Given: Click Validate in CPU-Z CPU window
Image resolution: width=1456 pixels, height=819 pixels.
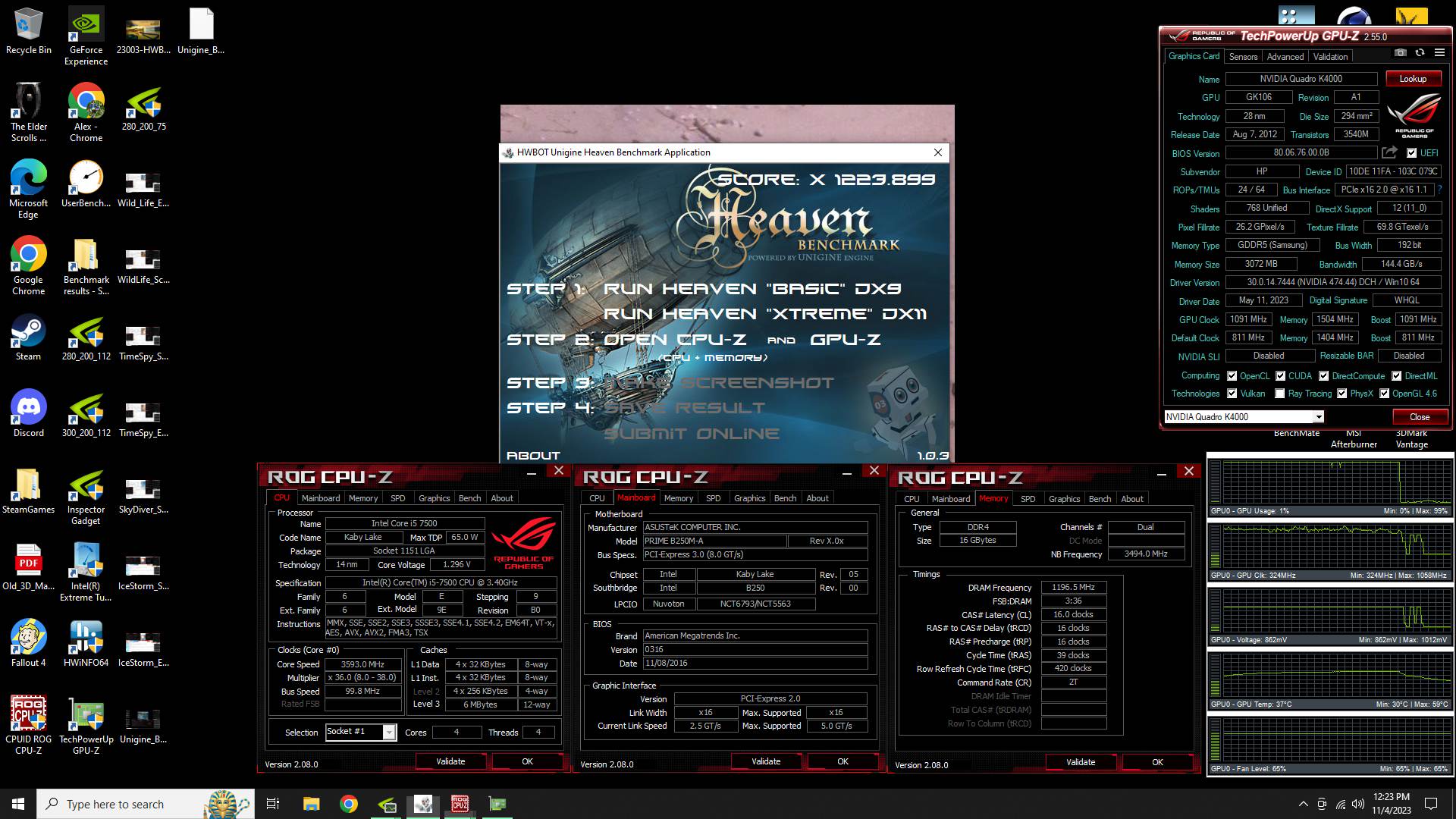Looking at the screenshot, I should pos(450,761).
